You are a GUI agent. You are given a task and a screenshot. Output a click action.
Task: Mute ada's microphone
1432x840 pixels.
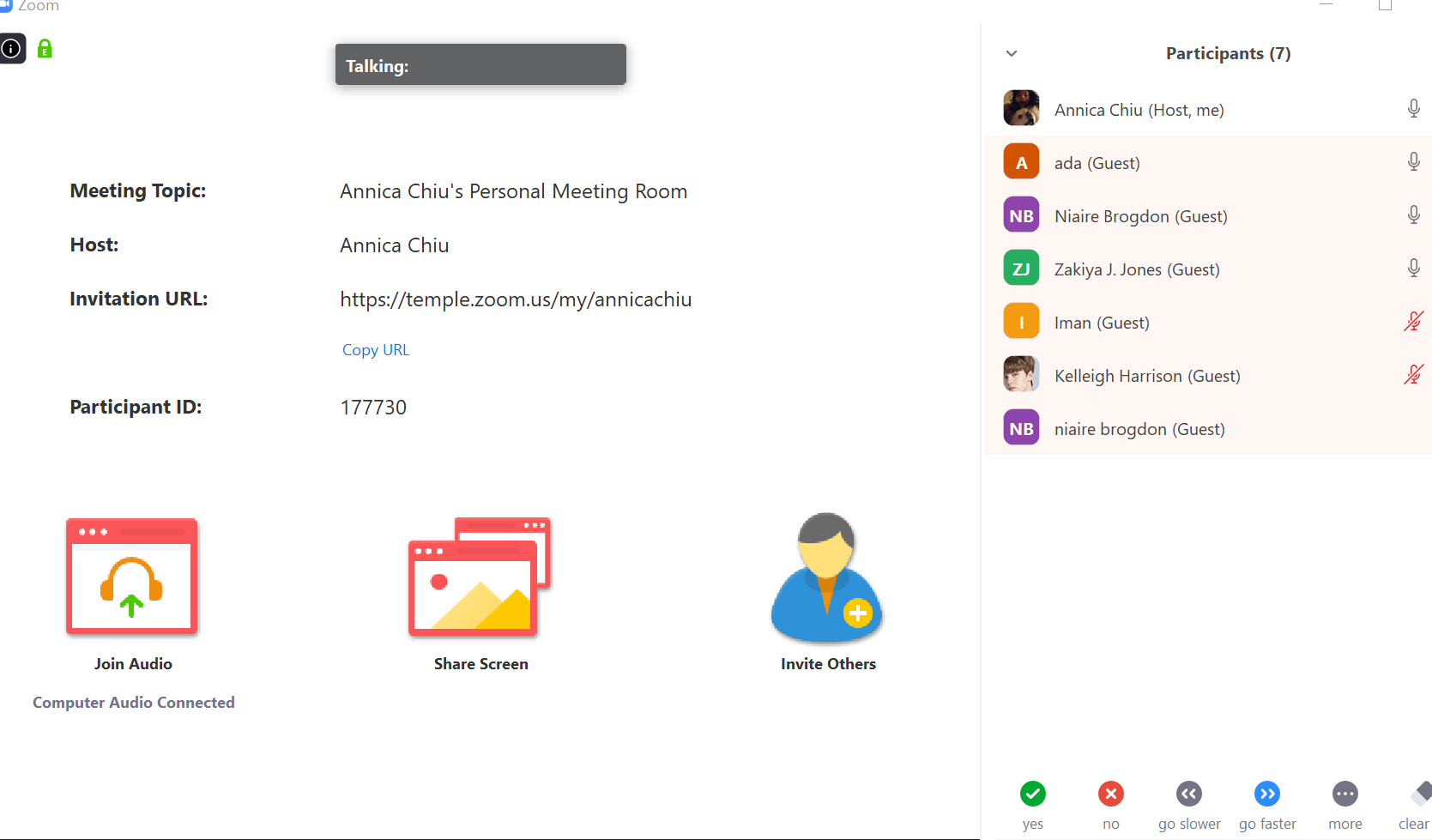[1413, 162]
